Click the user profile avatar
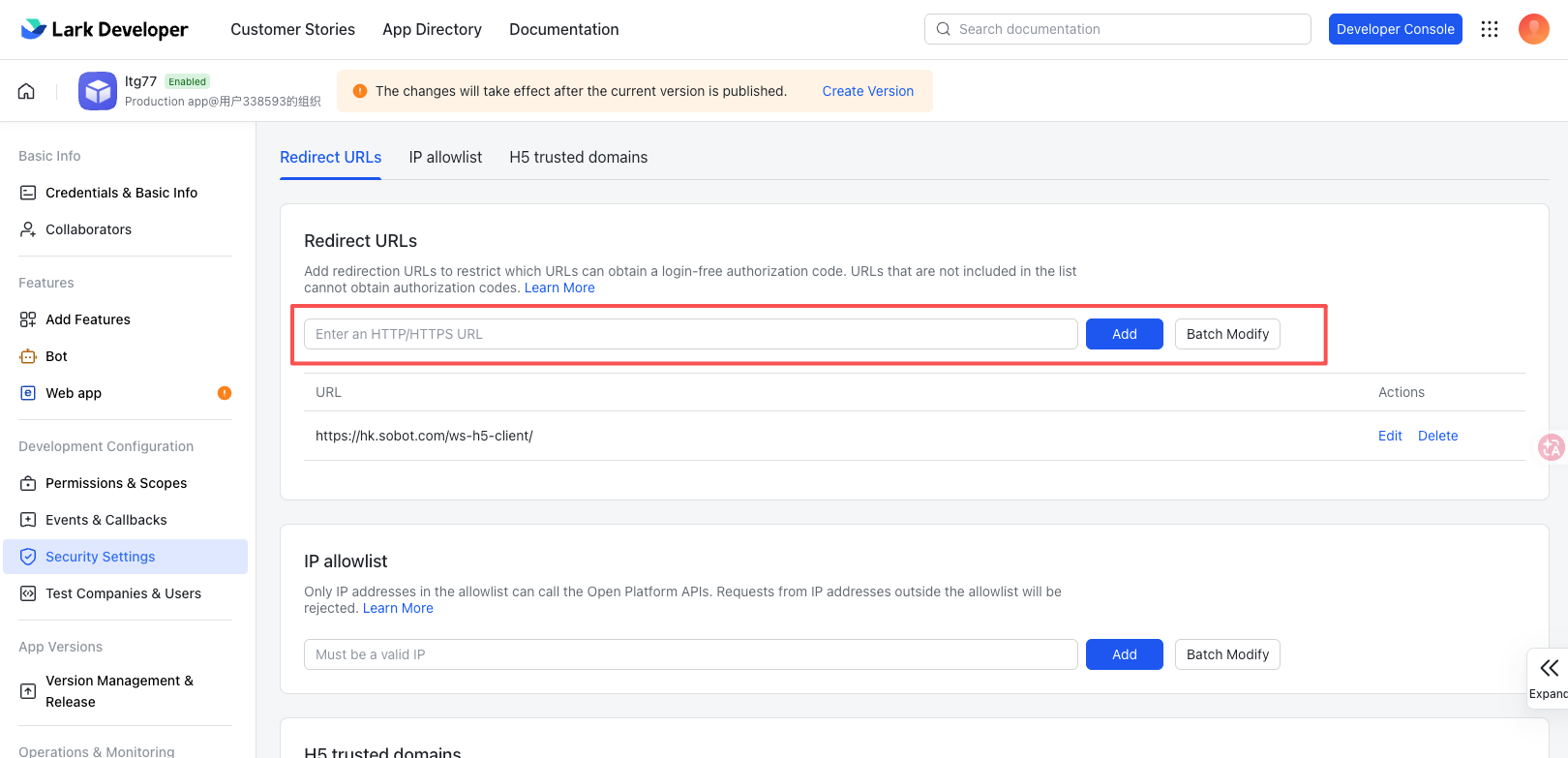1568x758 pixels. pyautogui.click(x=1533, y=29)
